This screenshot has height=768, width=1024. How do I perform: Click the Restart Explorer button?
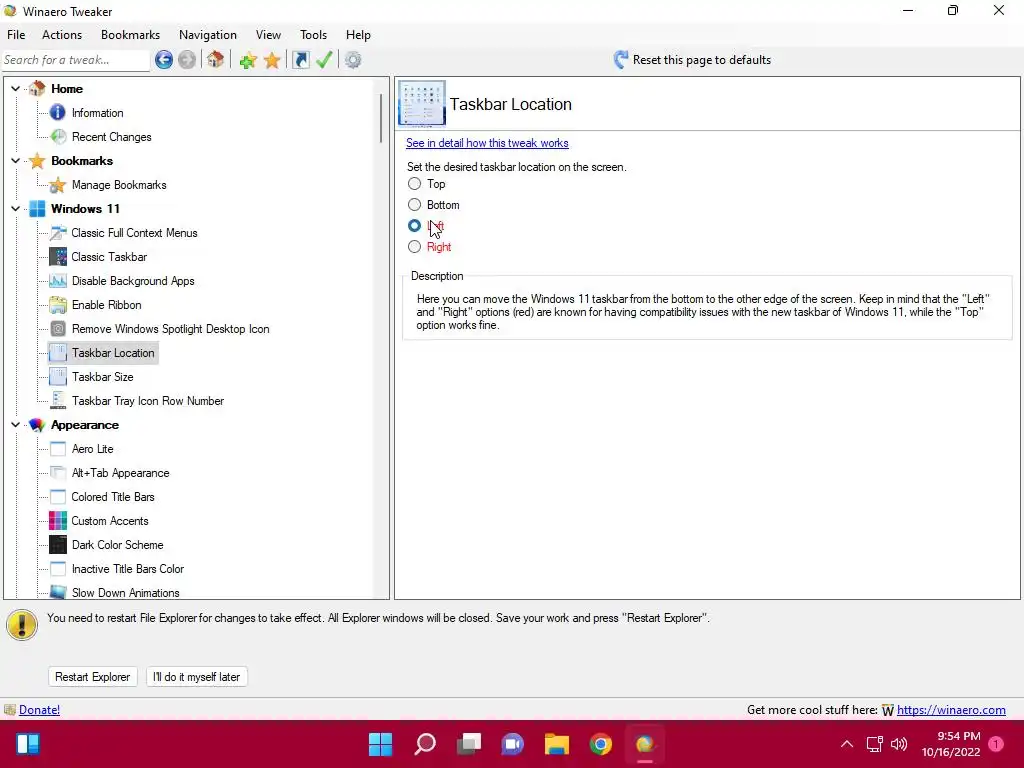[93, 677]
